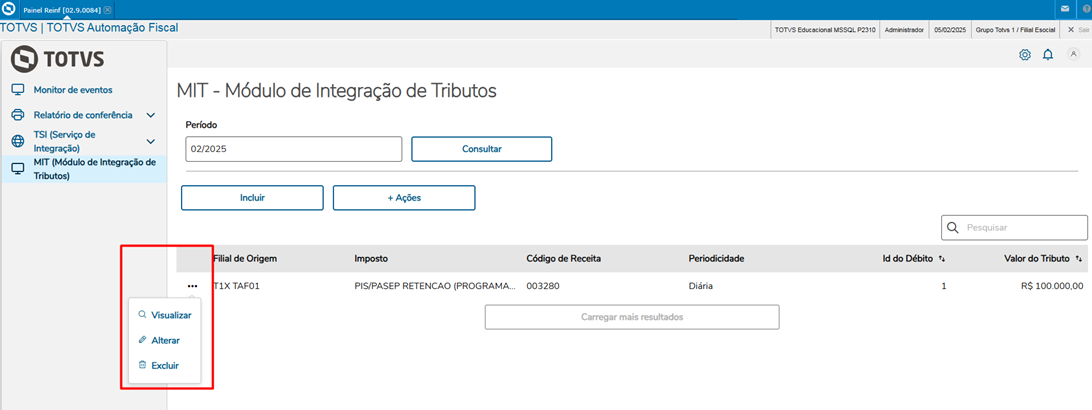Focus the Pesquisar search field
Screen dimensions: 1092x410
coord(1014,228)
